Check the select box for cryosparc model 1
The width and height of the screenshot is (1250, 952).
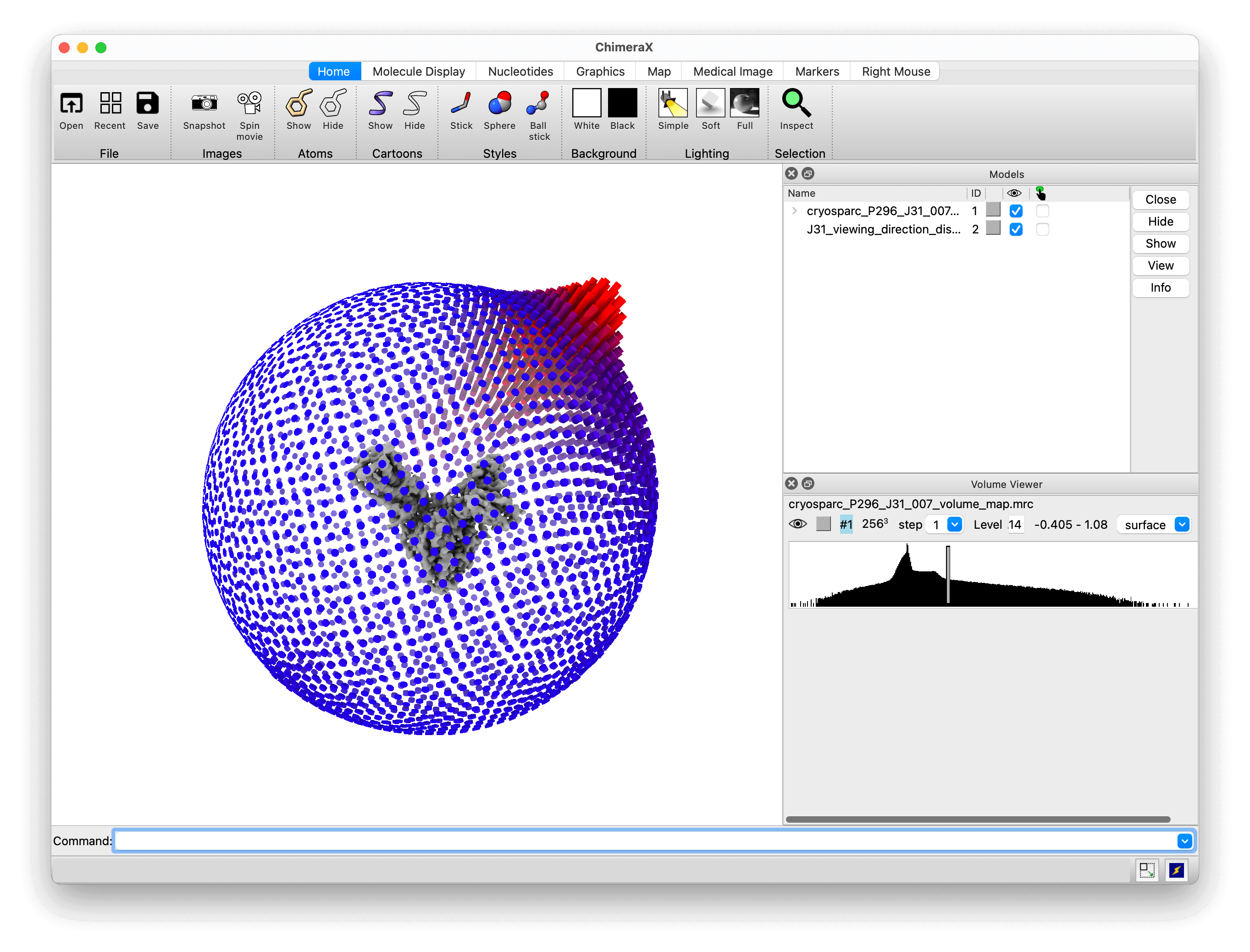[1043, 211]
